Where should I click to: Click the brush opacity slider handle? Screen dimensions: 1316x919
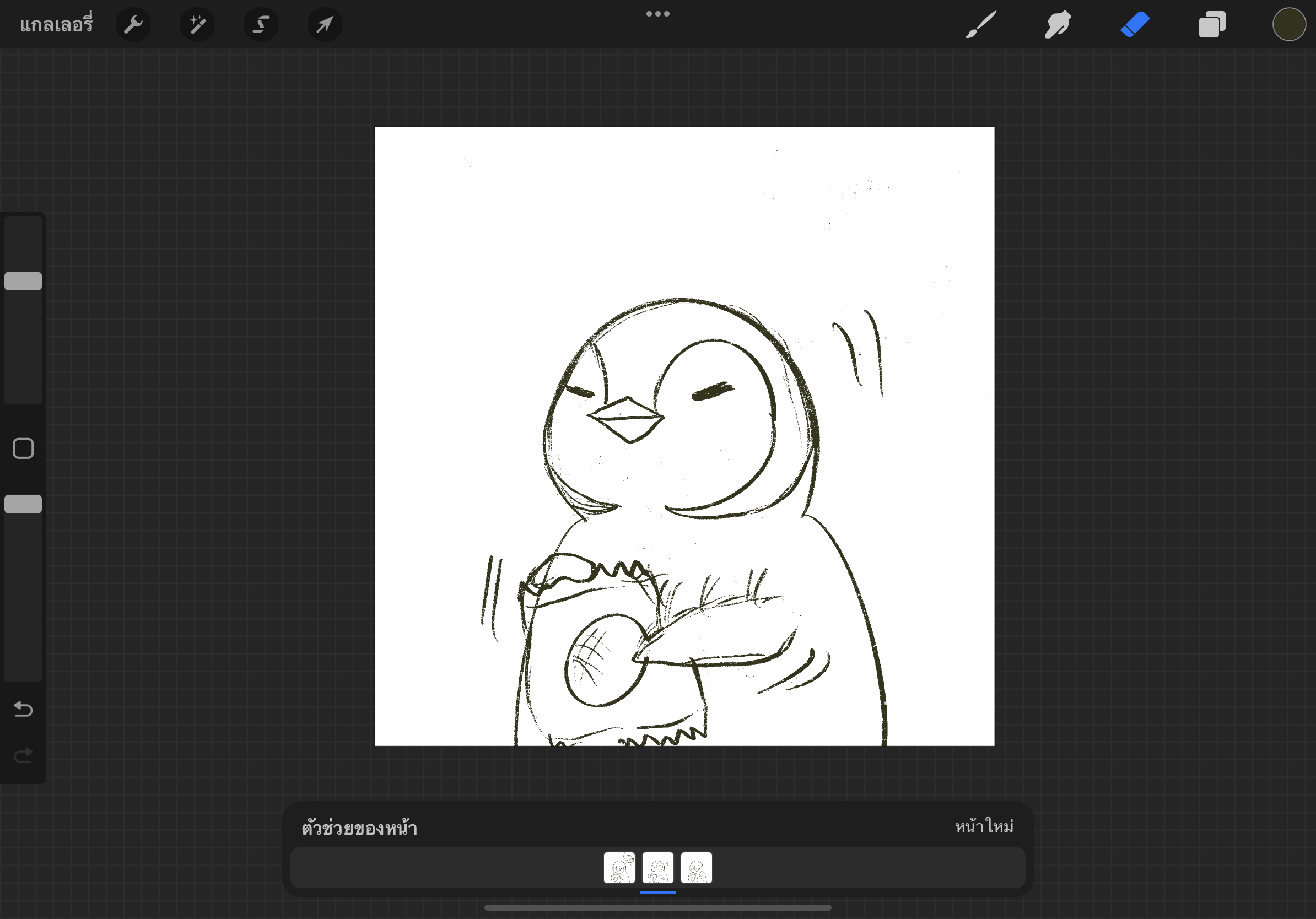[23, 504]
